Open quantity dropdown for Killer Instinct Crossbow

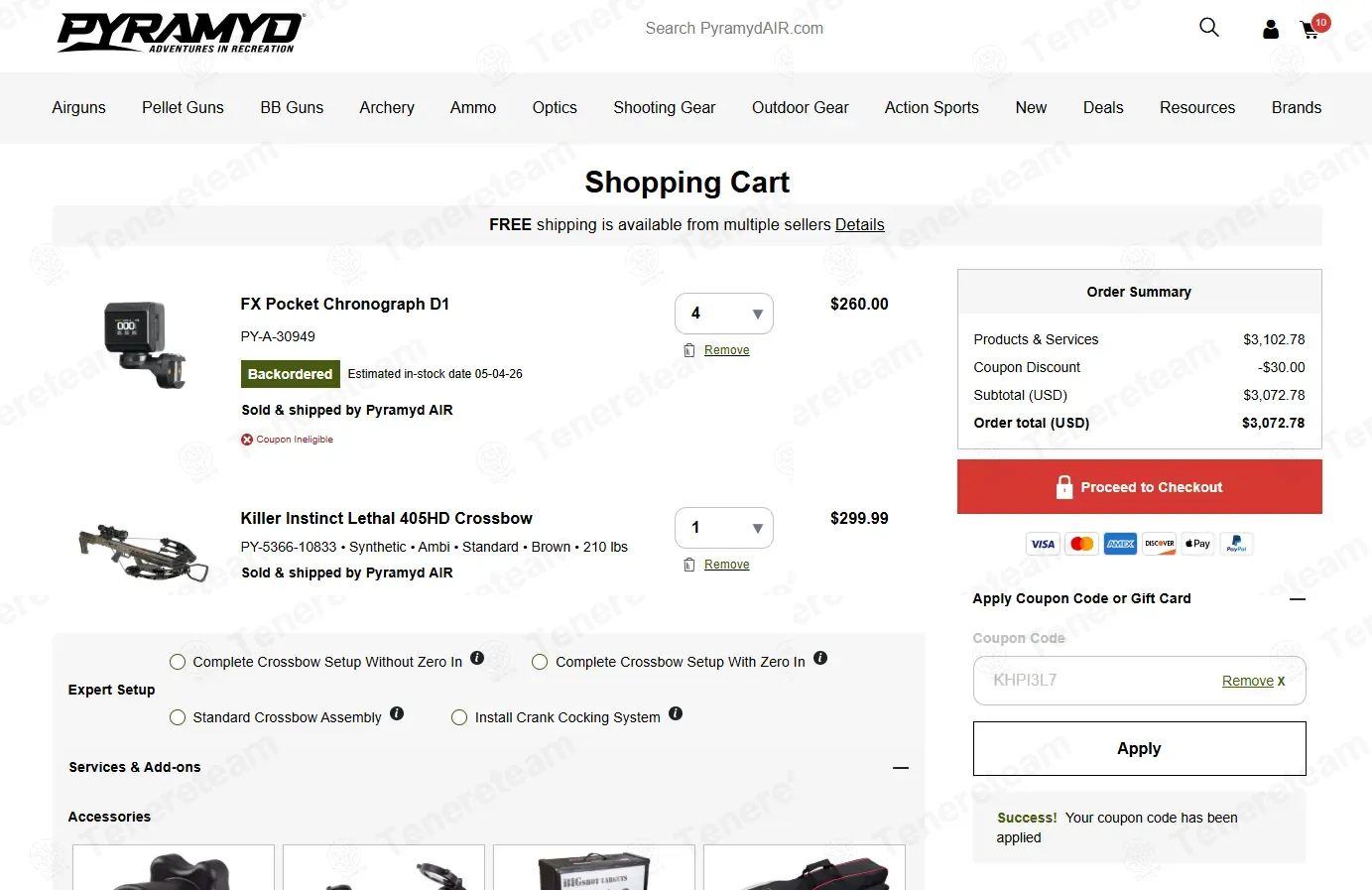tap(724, 528)
